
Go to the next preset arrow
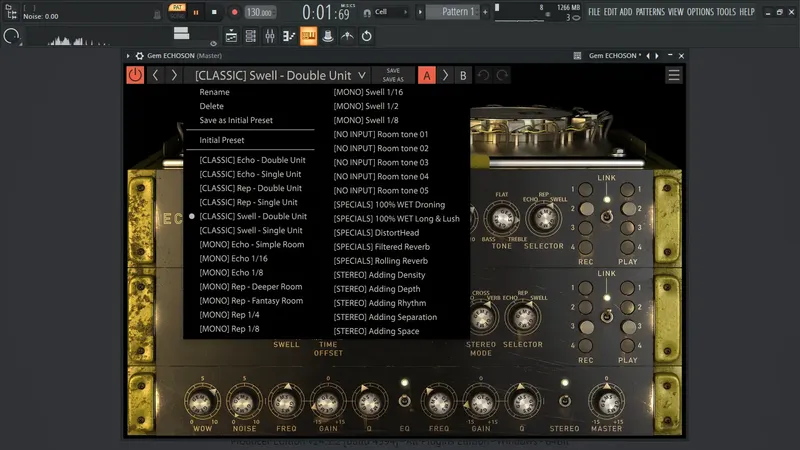click(174, 75)
